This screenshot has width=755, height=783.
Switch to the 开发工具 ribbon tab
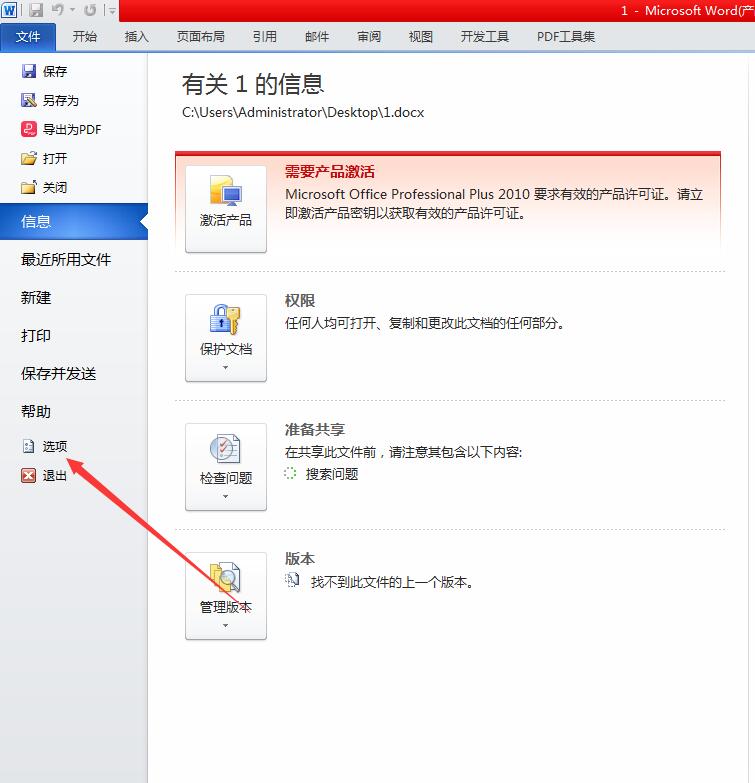coord(484,36)
